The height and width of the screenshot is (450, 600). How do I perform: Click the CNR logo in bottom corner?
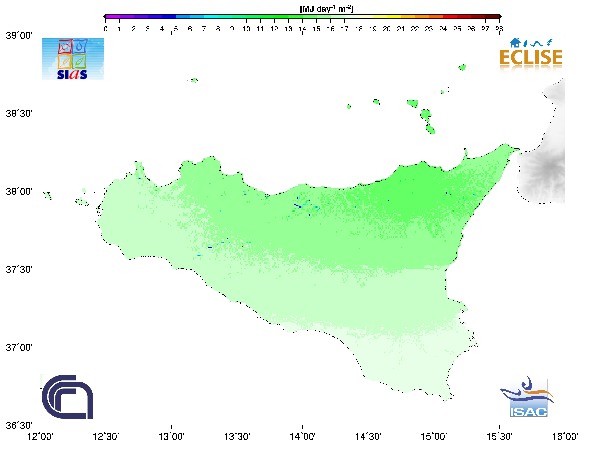point(67,397)
